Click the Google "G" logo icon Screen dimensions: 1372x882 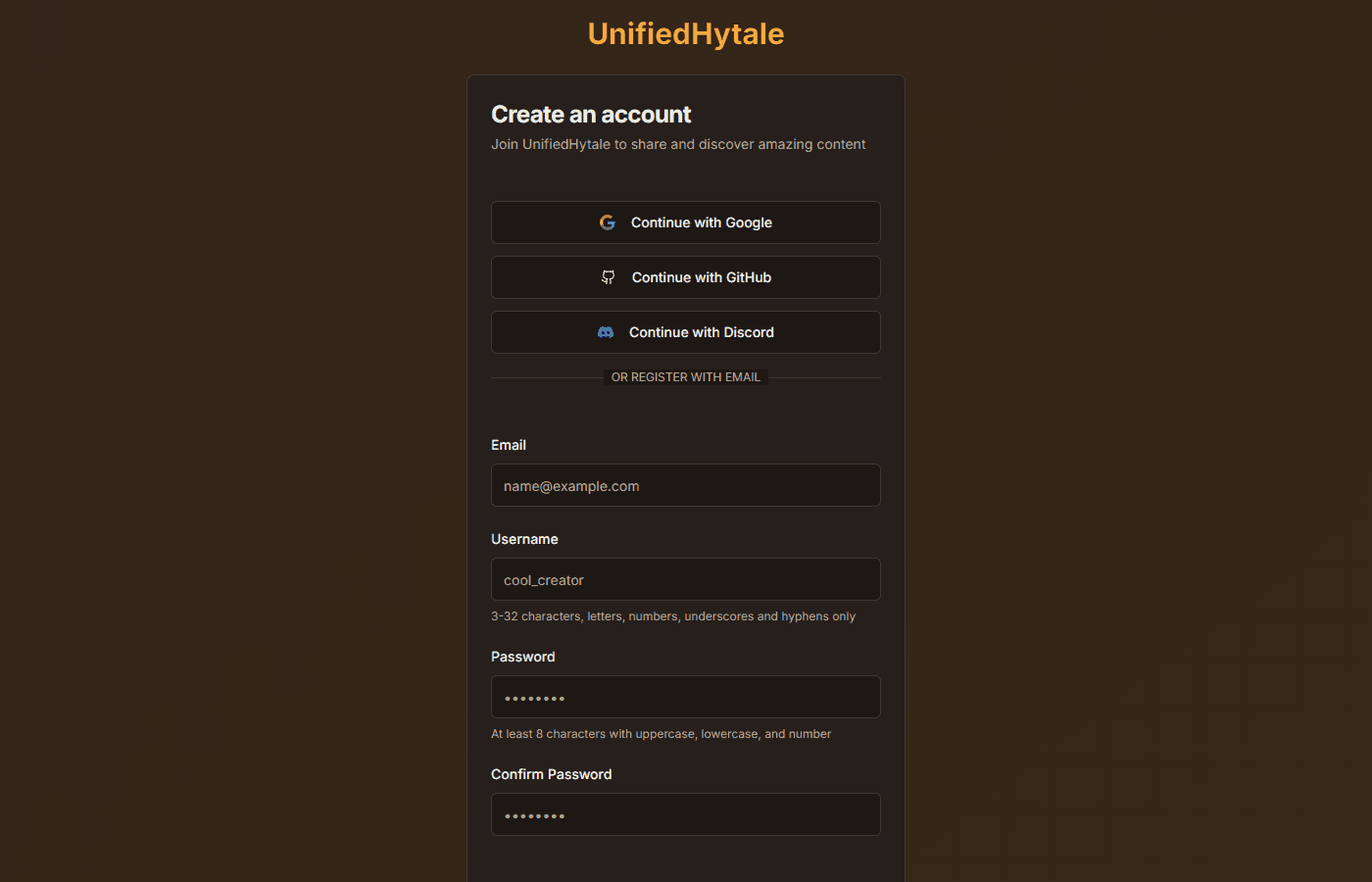[608, 222]
